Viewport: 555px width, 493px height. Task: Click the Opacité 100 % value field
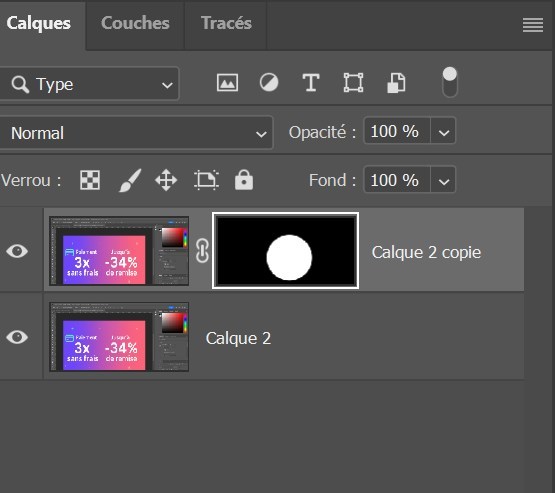point(397,132)
